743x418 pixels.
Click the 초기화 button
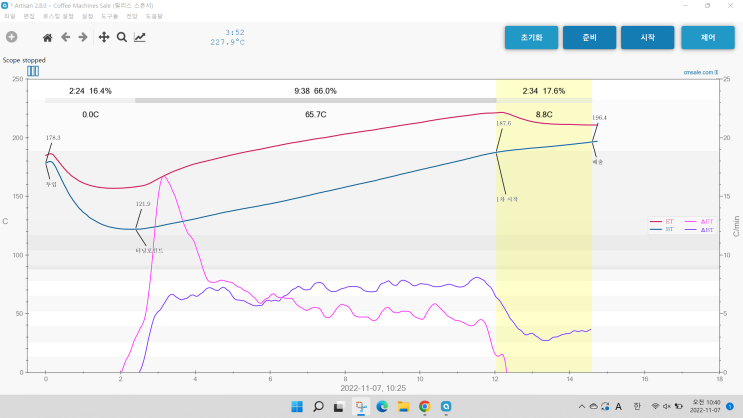point(531,37)
